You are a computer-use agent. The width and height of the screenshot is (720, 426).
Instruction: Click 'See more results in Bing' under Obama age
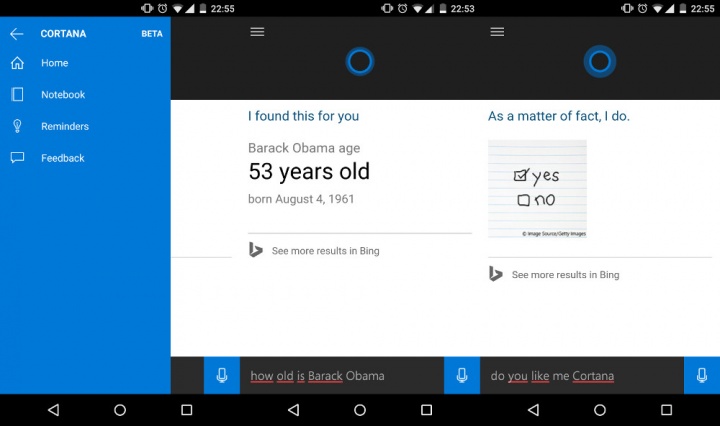click(326, 251)
